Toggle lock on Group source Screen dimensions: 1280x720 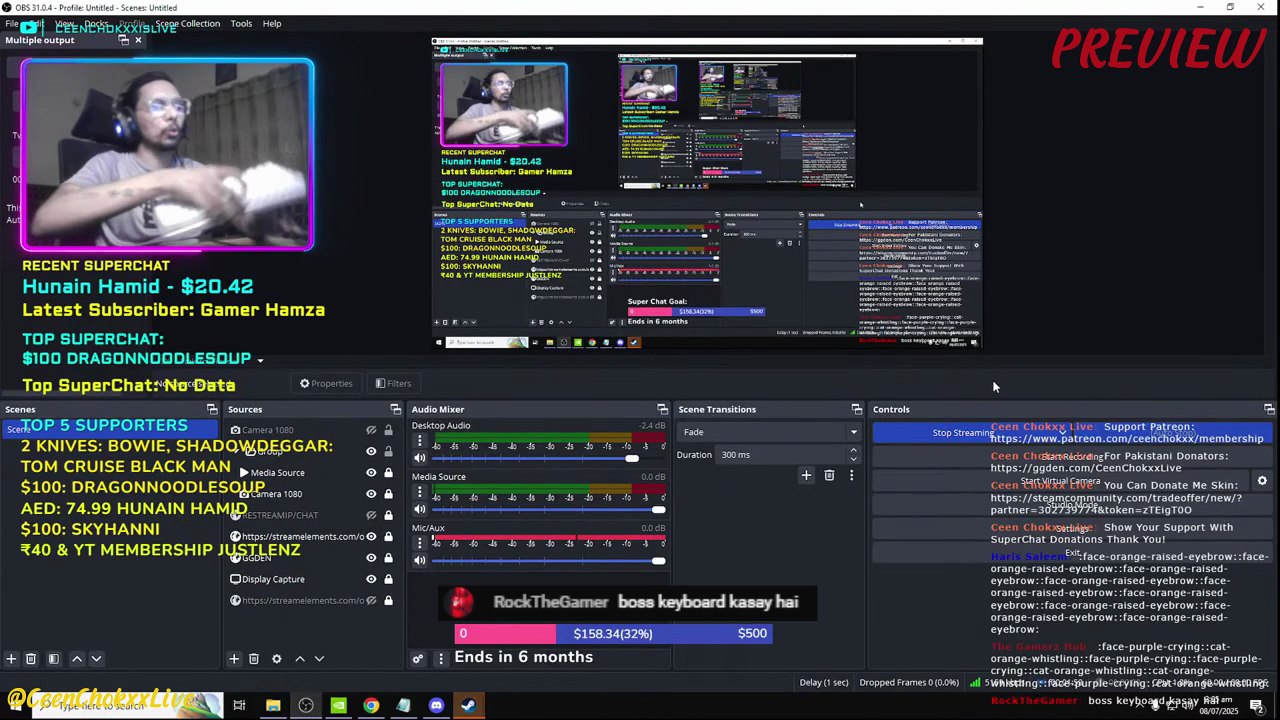[x=388, y=451]
